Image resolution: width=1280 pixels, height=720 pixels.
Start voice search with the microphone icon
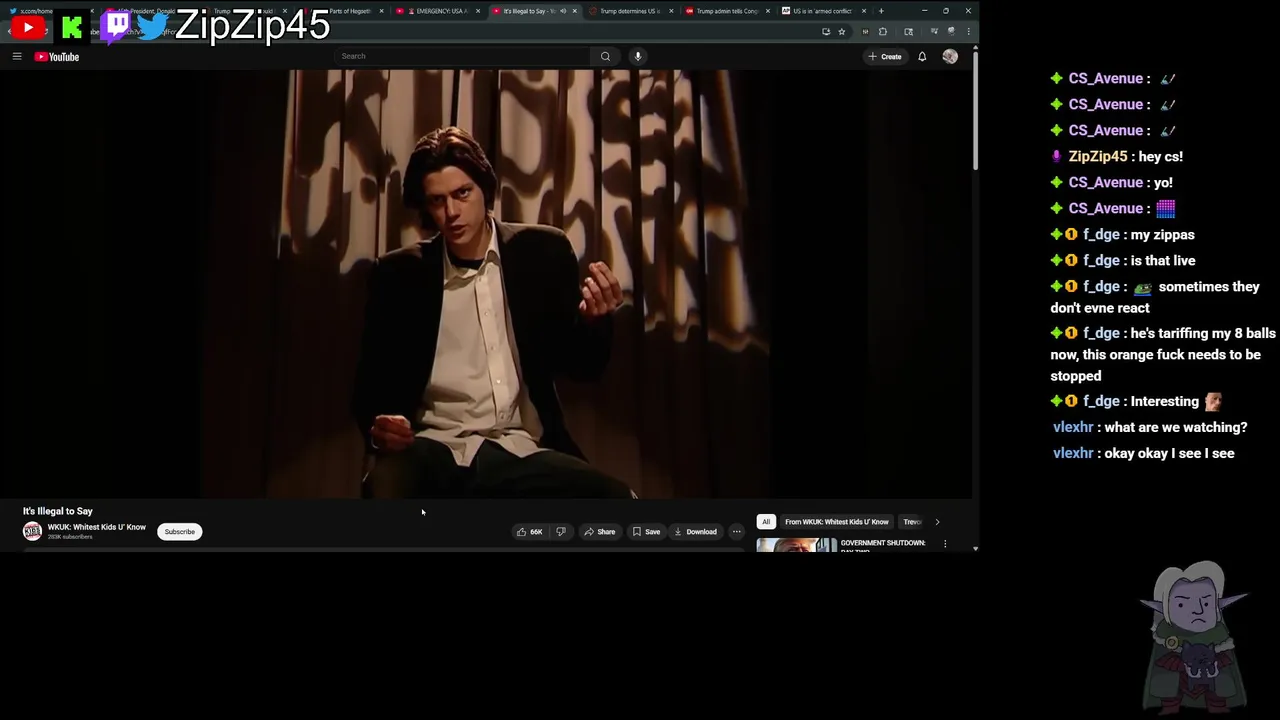point(637,56)
